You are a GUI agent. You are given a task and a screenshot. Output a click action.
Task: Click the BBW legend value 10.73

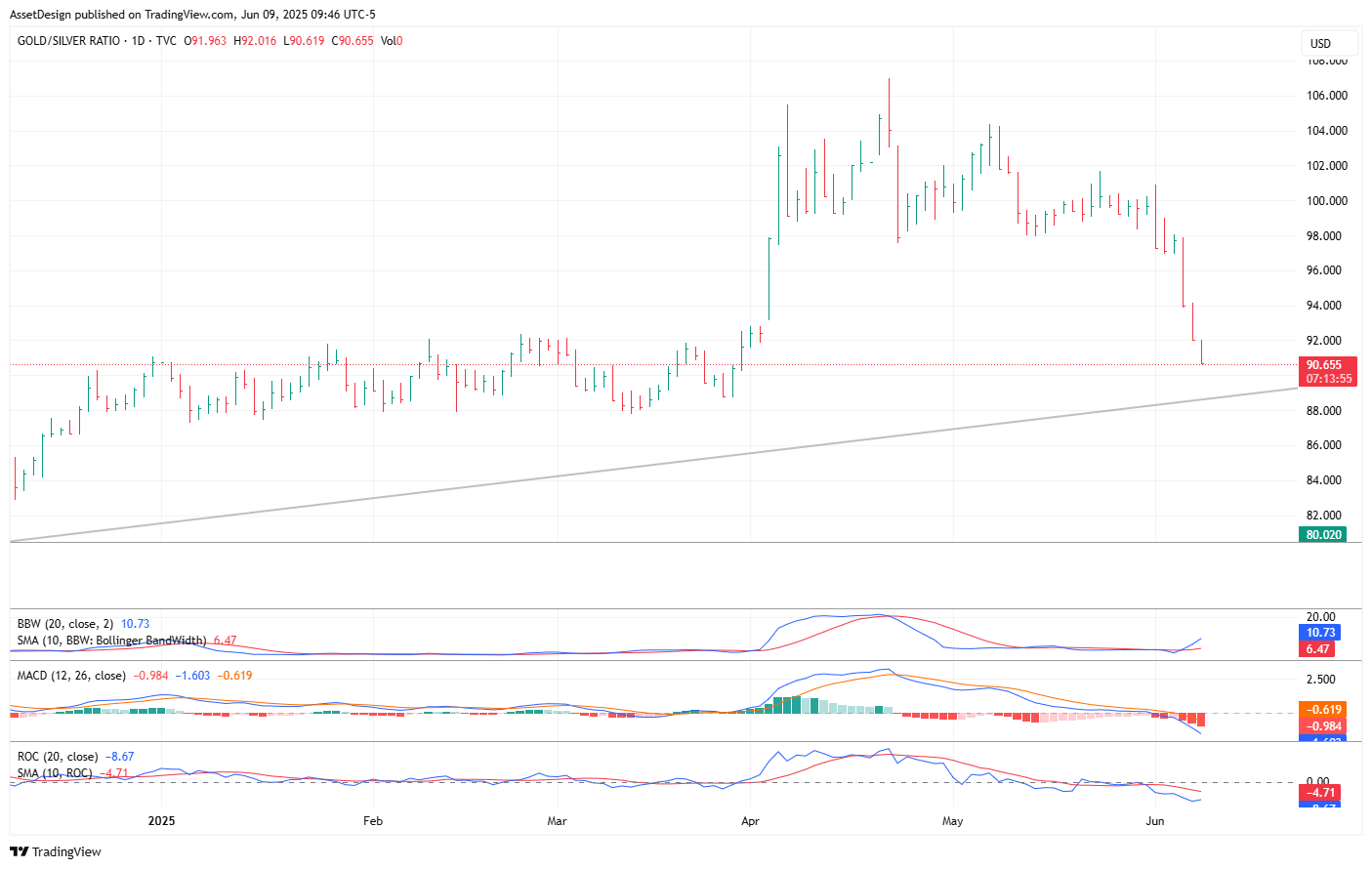tap(136, 624)
